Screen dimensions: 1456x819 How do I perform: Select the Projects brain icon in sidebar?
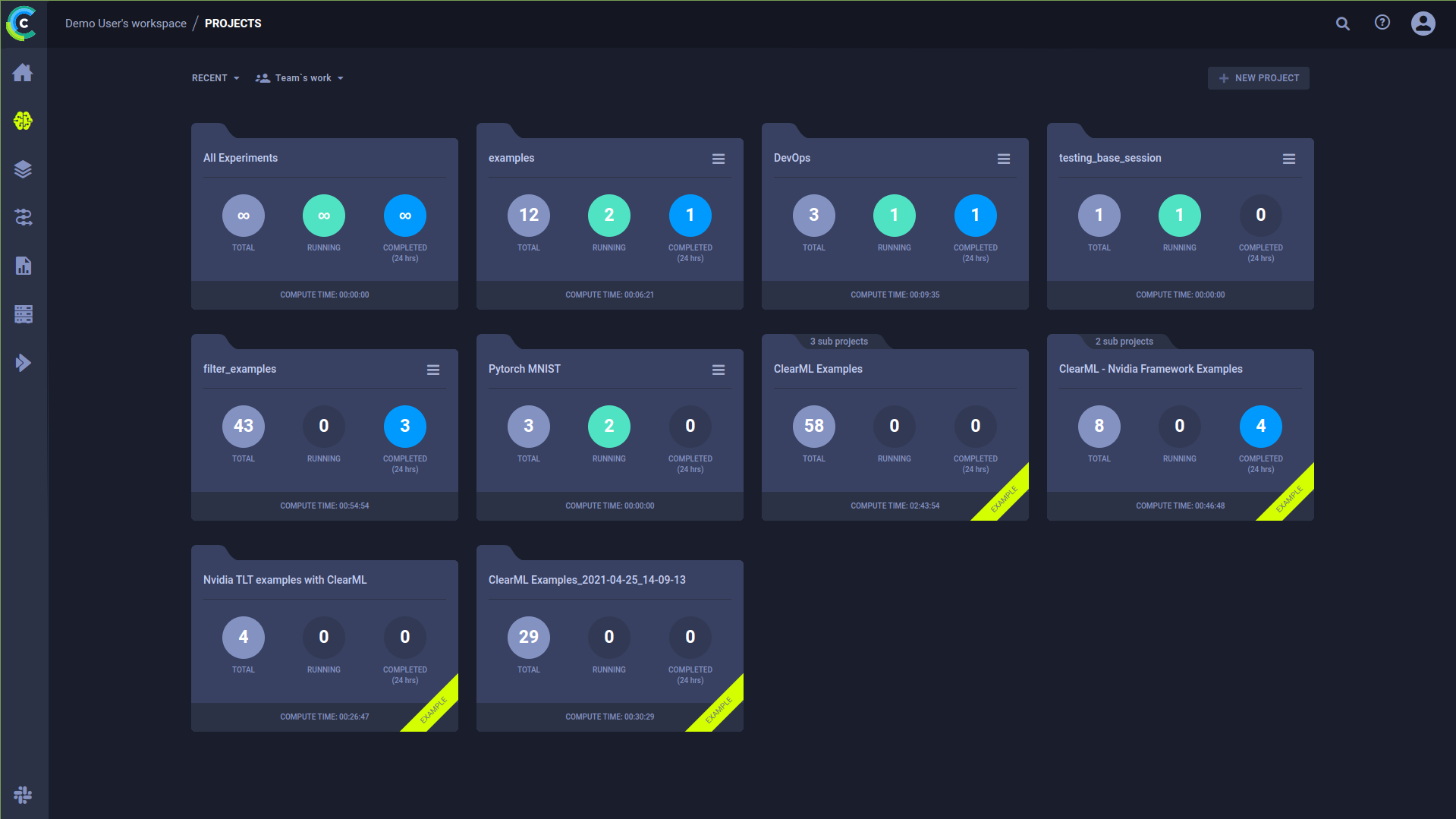tap(23, 121)
